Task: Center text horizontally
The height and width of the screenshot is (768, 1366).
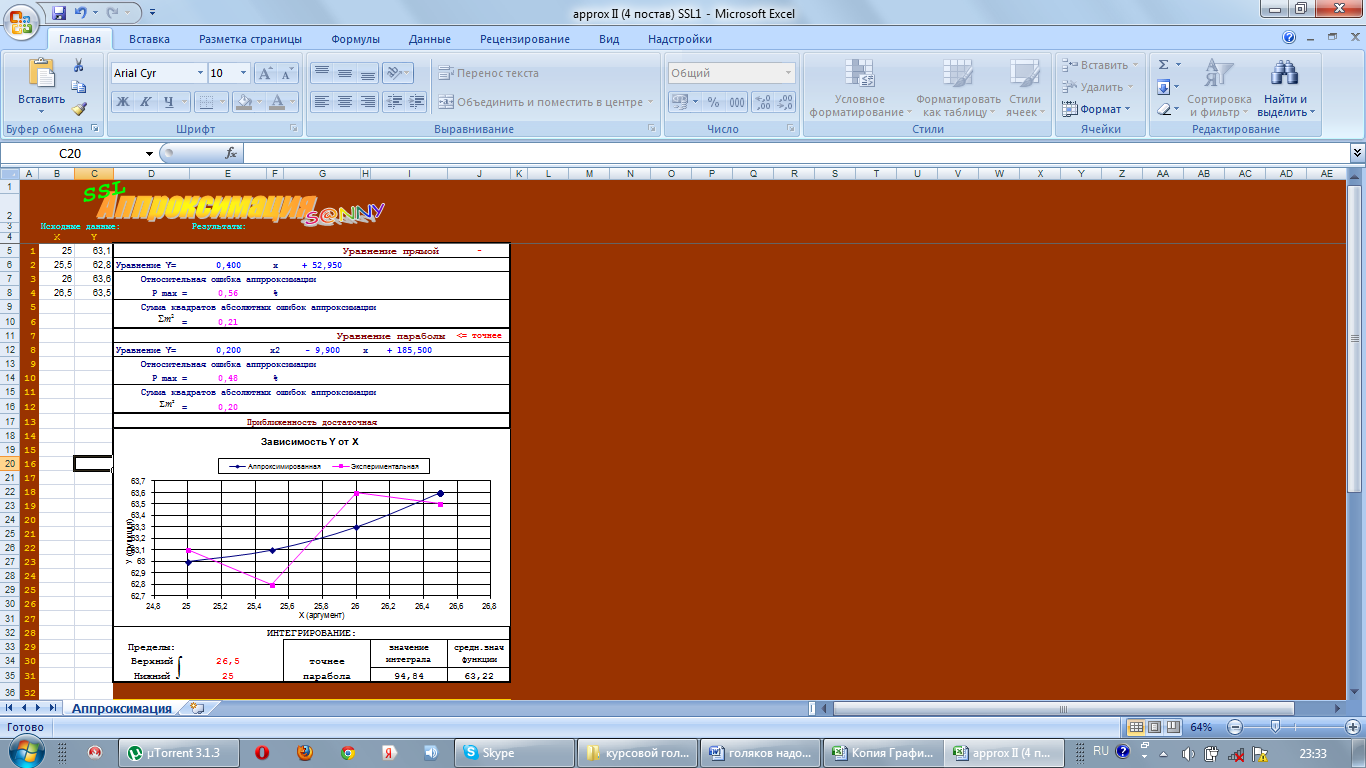Action: pos(344,101)
